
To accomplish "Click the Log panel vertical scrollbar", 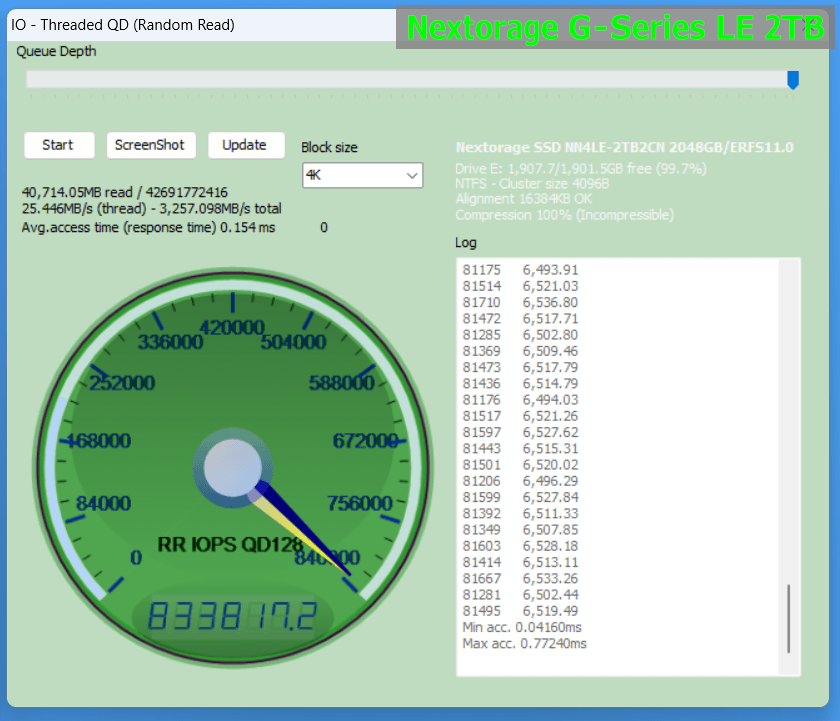I will pos(789,467).
